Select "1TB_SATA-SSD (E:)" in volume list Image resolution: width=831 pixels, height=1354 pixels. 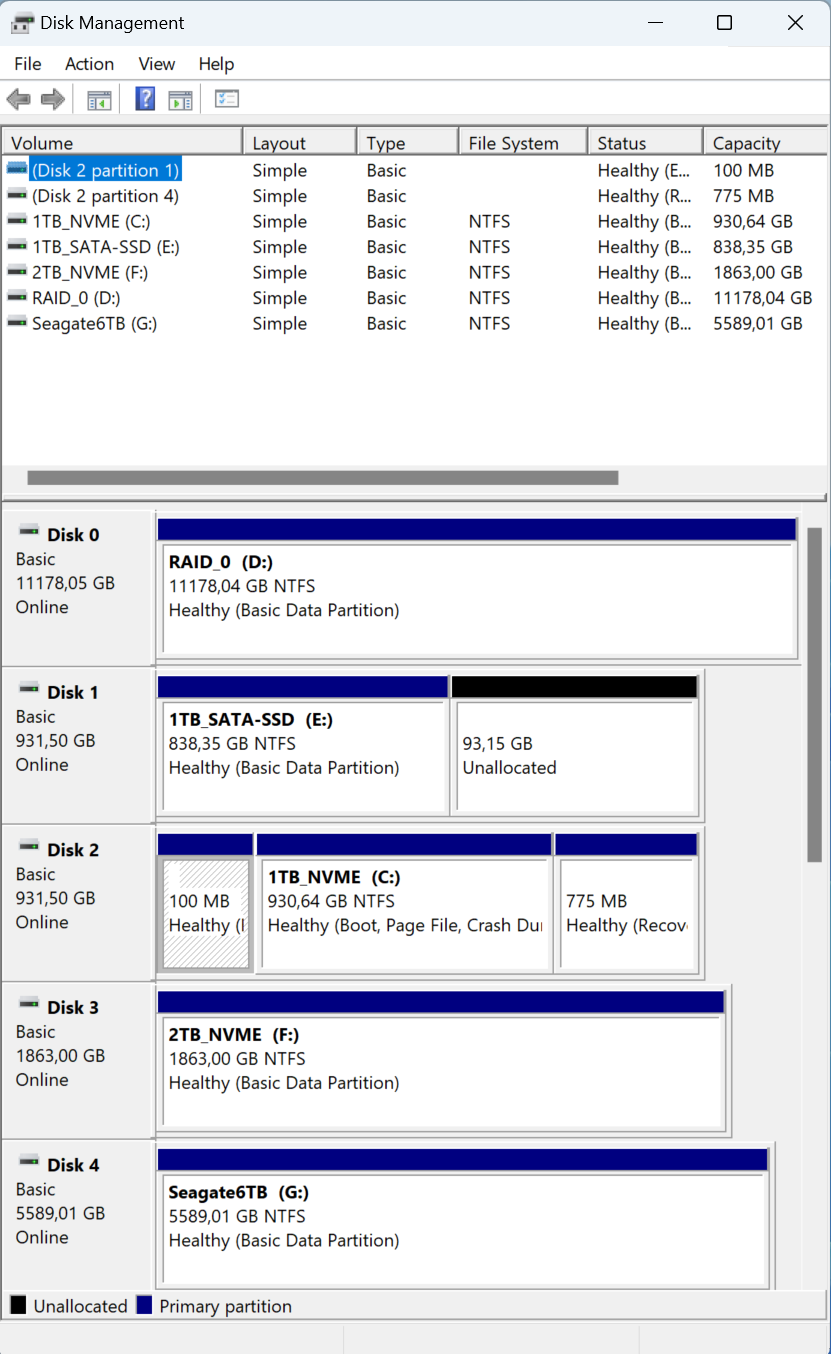click(106, 247)
